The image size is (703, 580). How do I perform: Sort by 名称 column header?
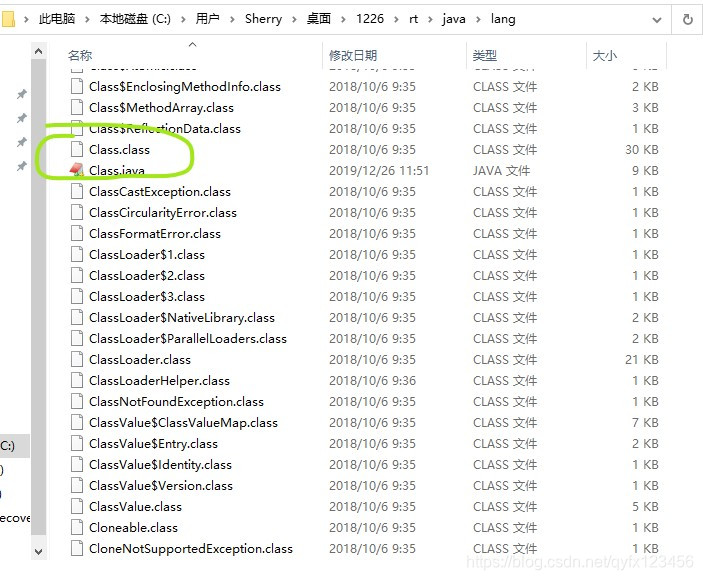(x=80, y=56)
